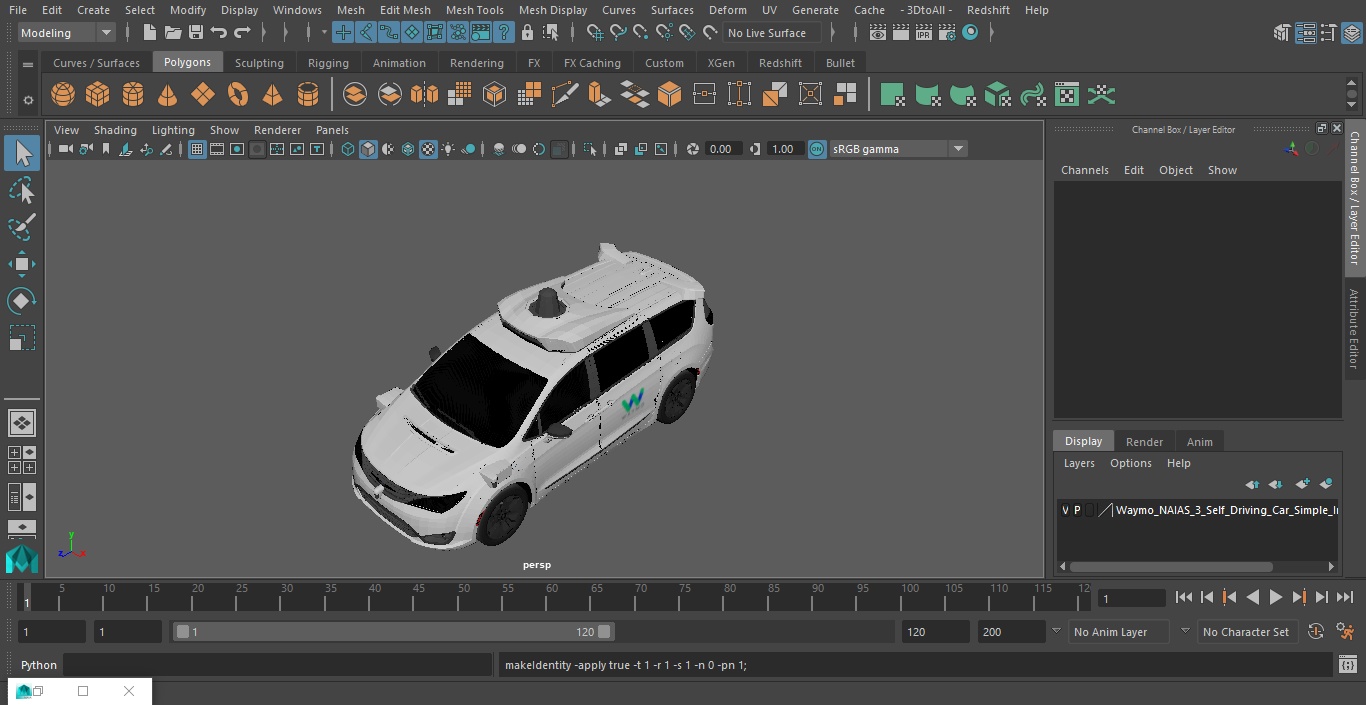Viewport: 1366px width, 705px height.
Task: Click the layer list horizontal scrollbar
Action: pyautogui.click(x=1170, y=566)
